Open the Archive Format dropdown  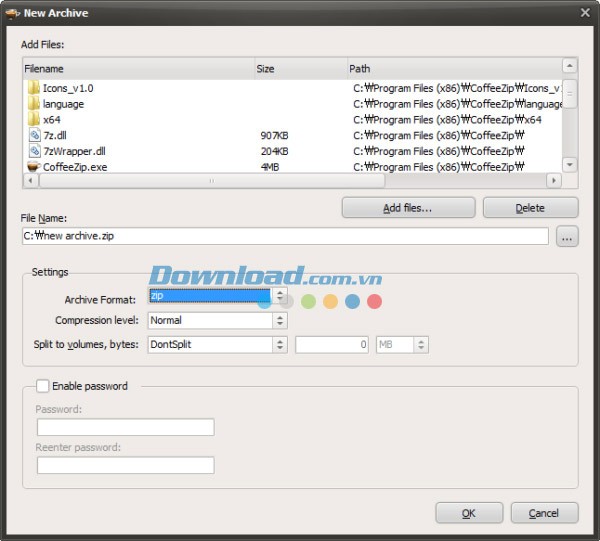pos(279,296)
